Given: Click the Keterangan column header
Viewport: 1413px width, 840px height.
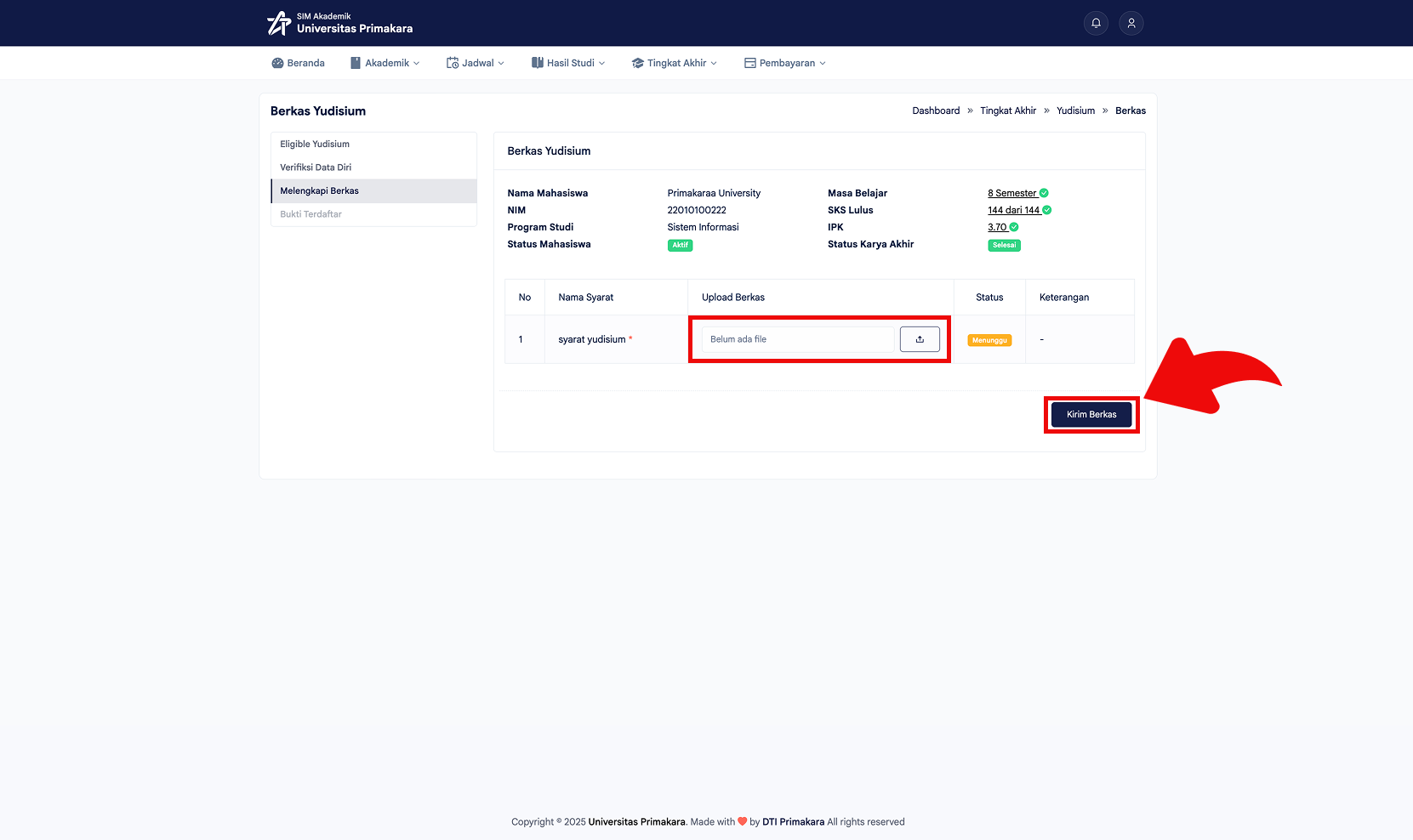Looking at the screenshot, I should [x=1064, y=298].
